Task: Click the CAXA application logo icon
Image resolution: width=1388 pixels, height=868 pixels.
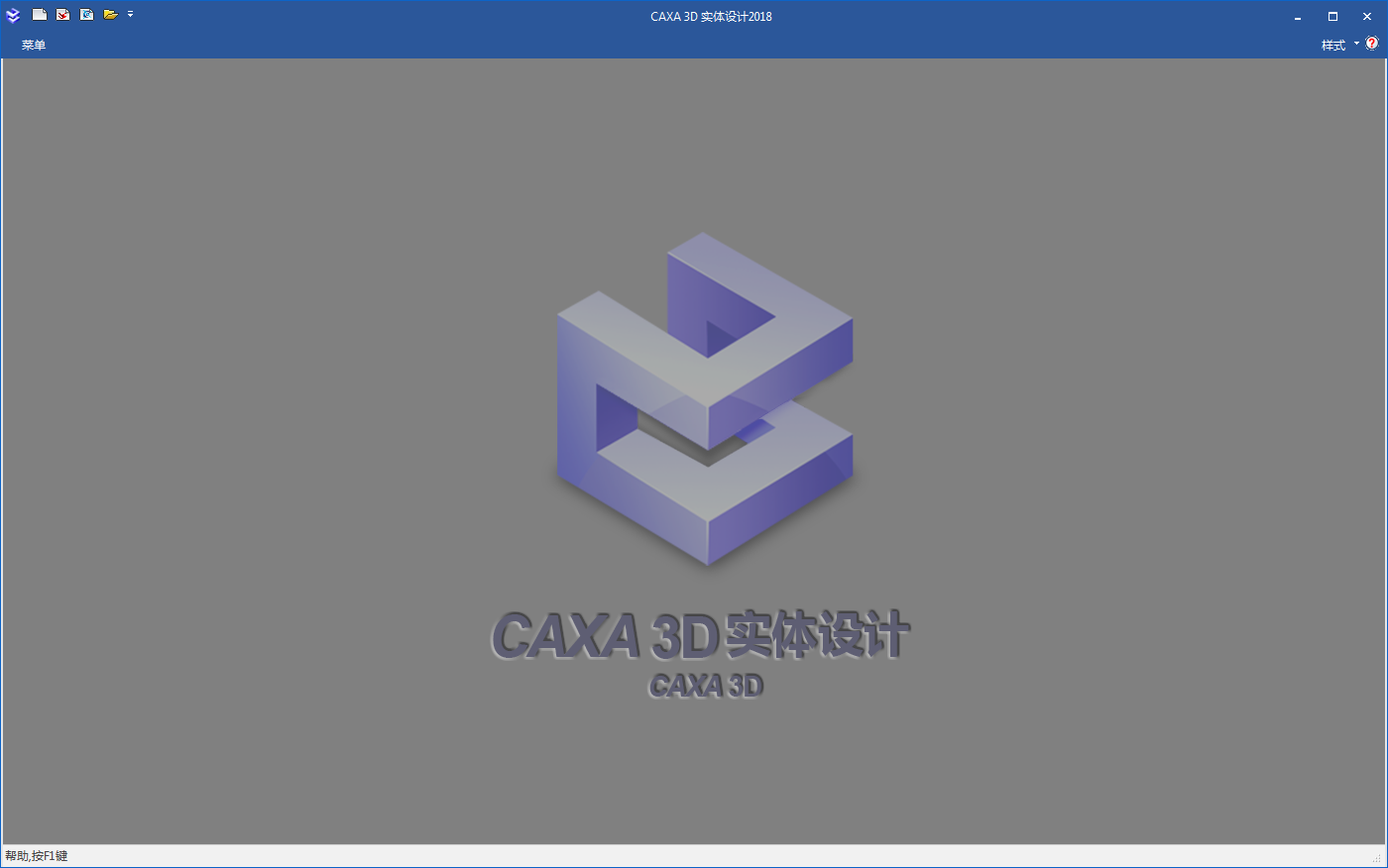Action: click(13, 15)
